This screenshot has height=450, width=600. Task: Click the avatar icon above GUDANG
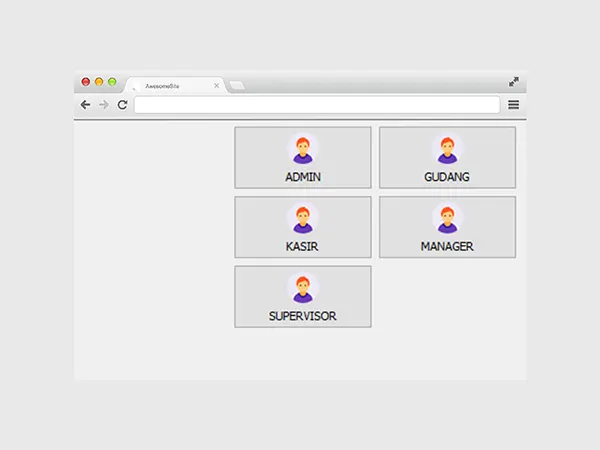pyautogui.click(x=447, y=149)
